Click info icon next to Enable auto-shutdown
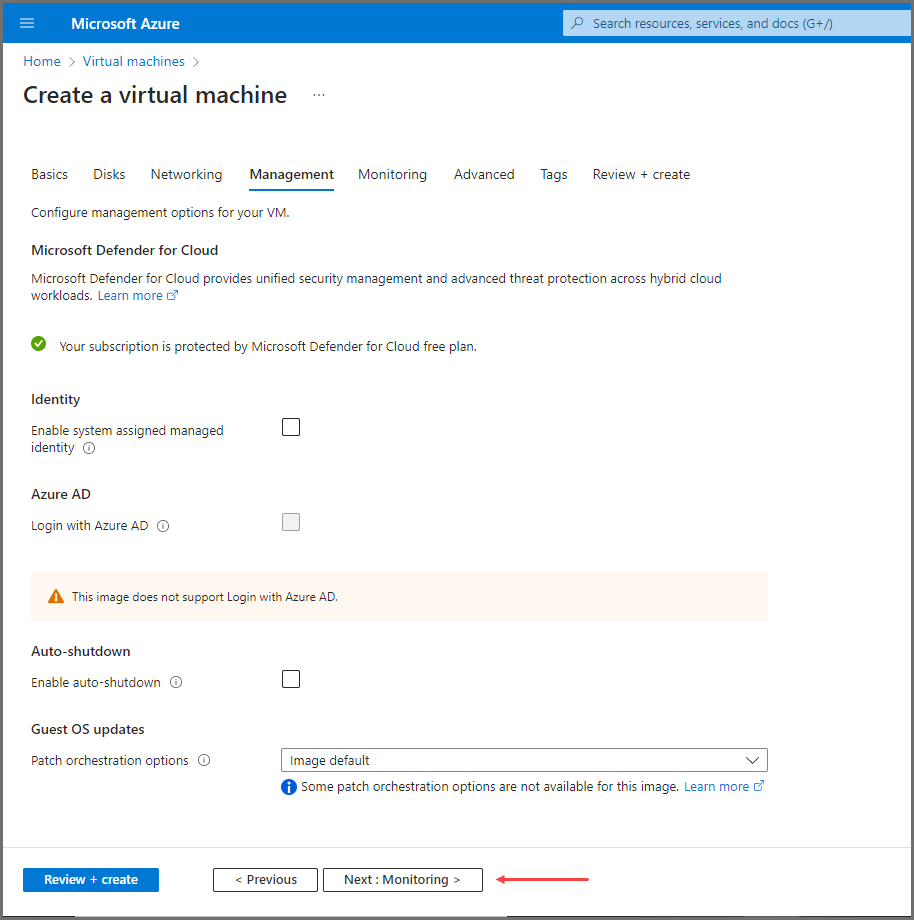 point(176,683)
